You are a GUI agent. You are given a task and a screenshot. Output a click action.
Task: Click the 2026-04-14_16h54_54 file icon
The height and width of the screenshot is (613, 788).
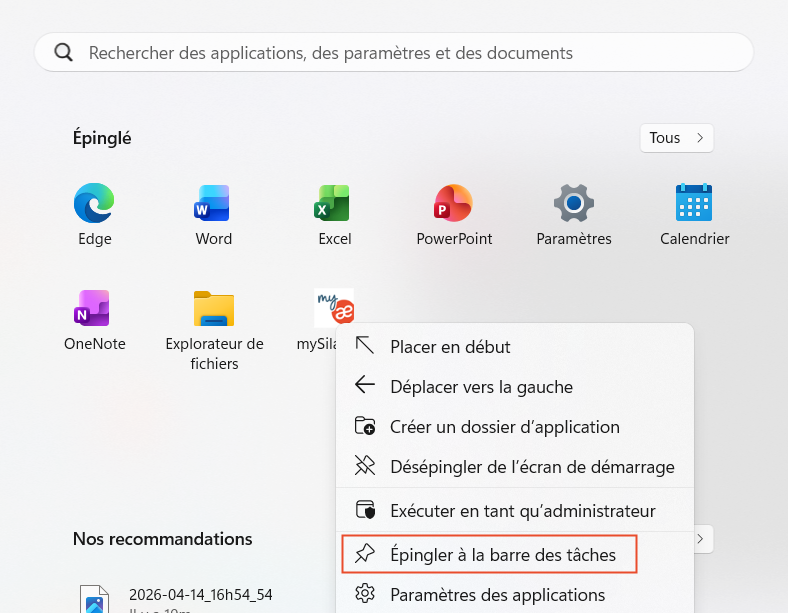tap(94, 599)
